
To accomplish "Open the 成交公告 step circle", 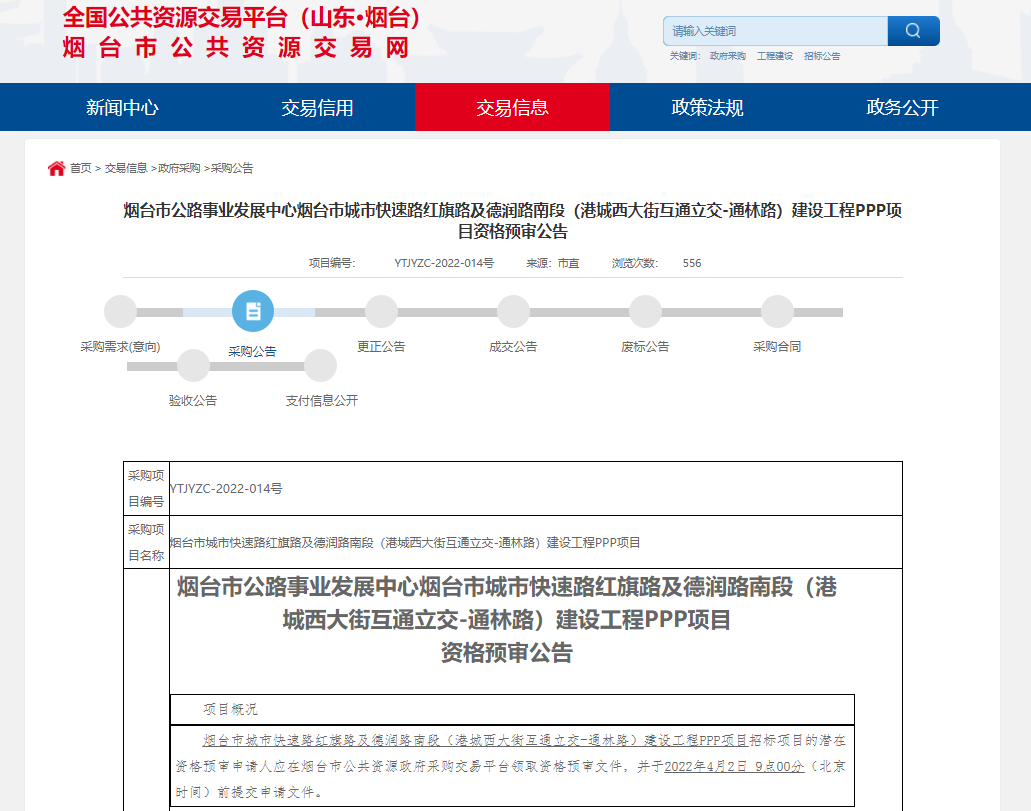I will coord(513,312).
